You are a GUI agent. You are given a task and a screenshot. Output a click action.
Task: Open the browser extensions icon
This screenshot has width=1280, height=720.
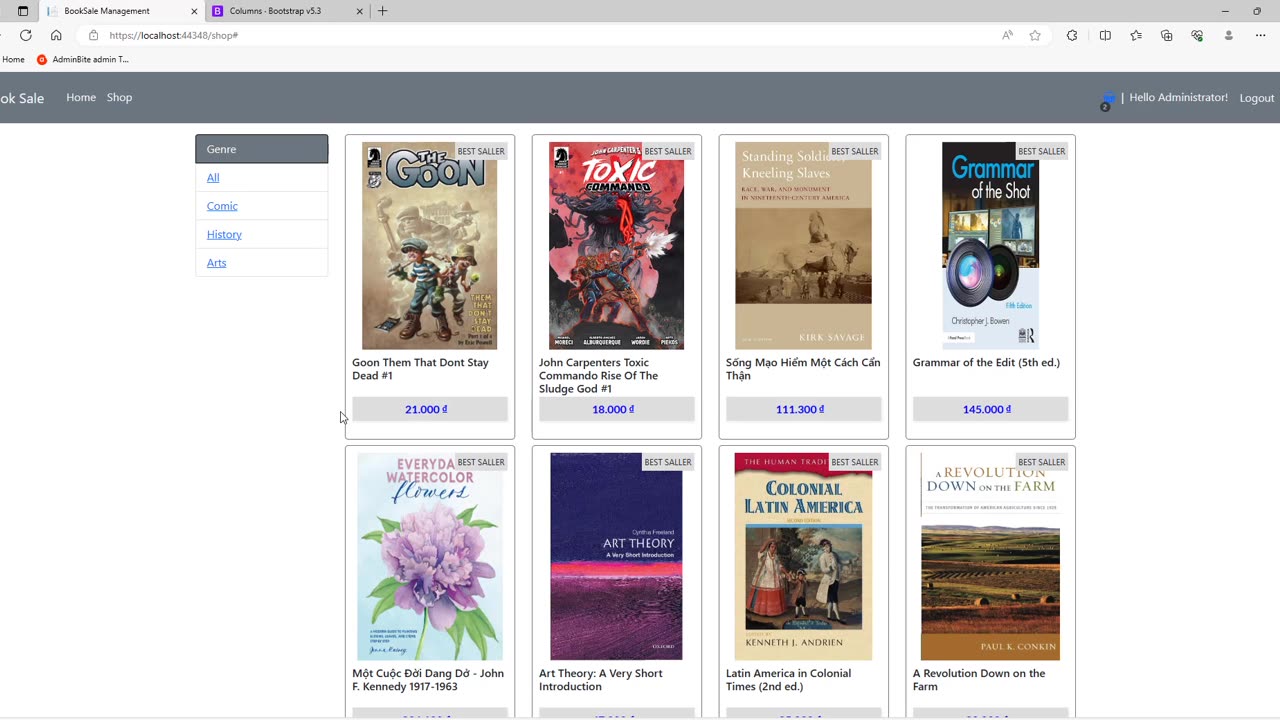coord(1072,35)
